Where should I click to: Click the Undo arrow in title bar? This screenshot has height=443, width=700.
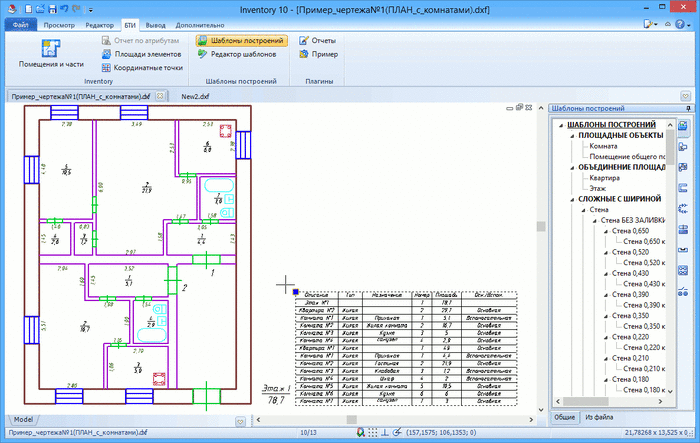tap(64, 8)
